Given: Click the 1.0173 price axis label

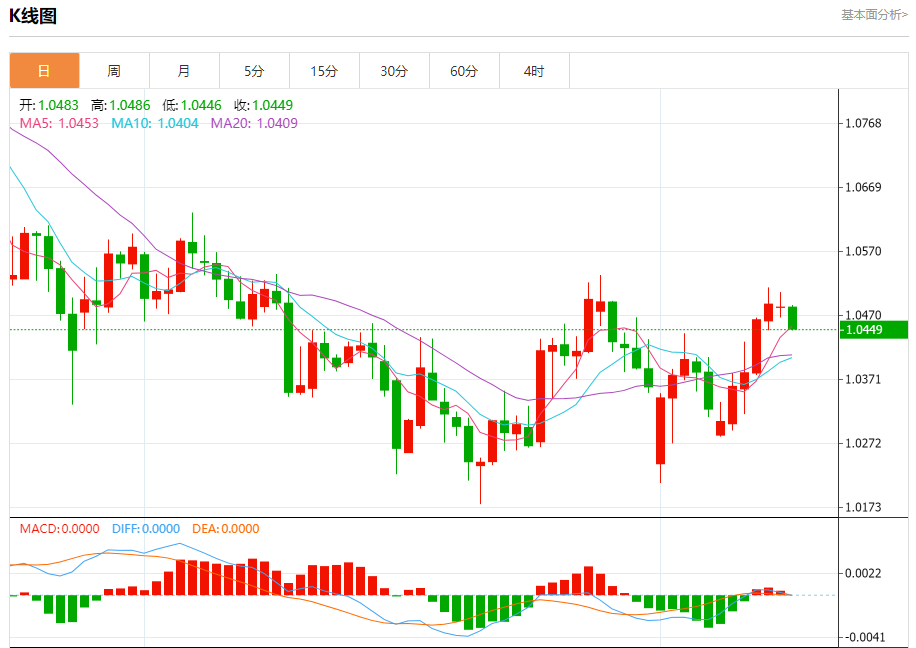Looking at the screenshot, I should 863,507.
